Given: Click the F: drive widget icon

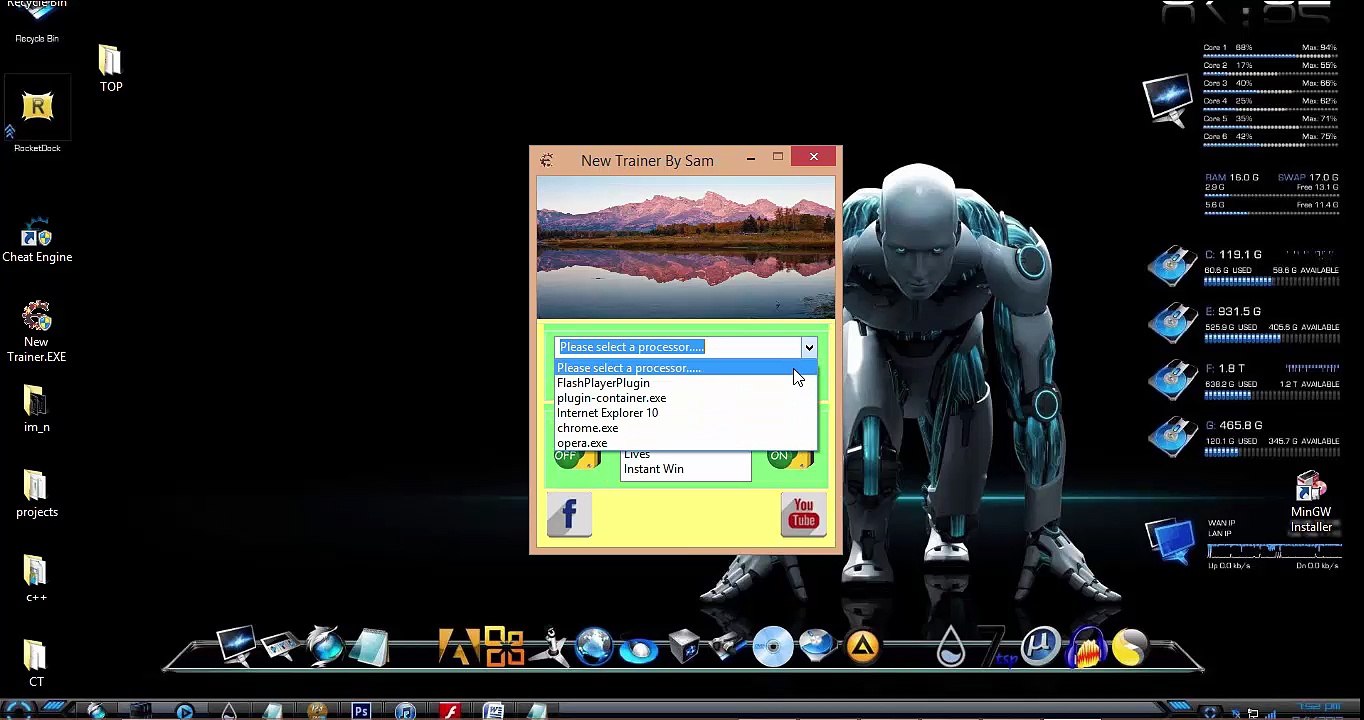Looking at the screenshot, I should pyautogui.click(x=1172, y=380).
